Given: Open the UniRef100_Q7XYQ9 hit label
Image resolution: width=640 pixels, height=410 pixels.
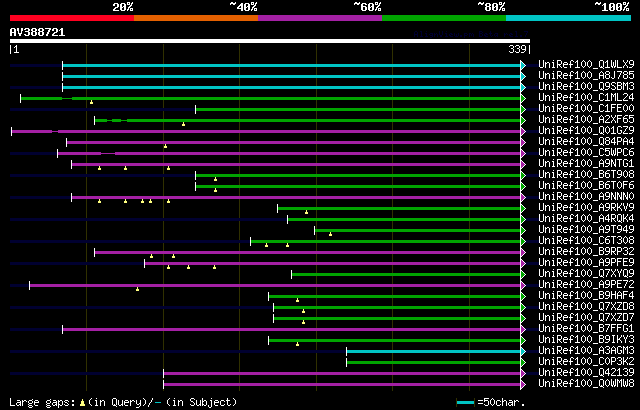Looking at the screenshot, I should [586, 274].
